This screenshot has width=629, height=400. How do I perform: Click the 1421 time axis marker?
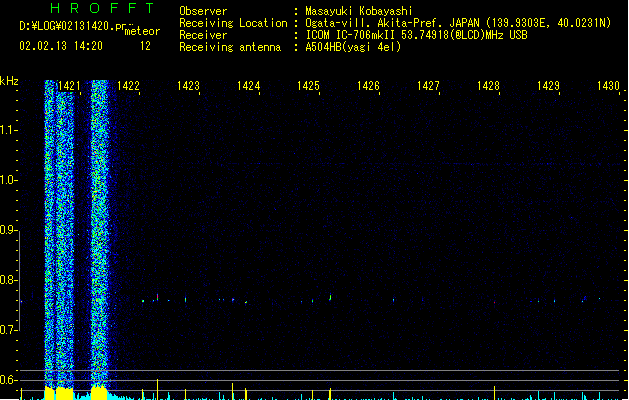click(x=69, y=86)
